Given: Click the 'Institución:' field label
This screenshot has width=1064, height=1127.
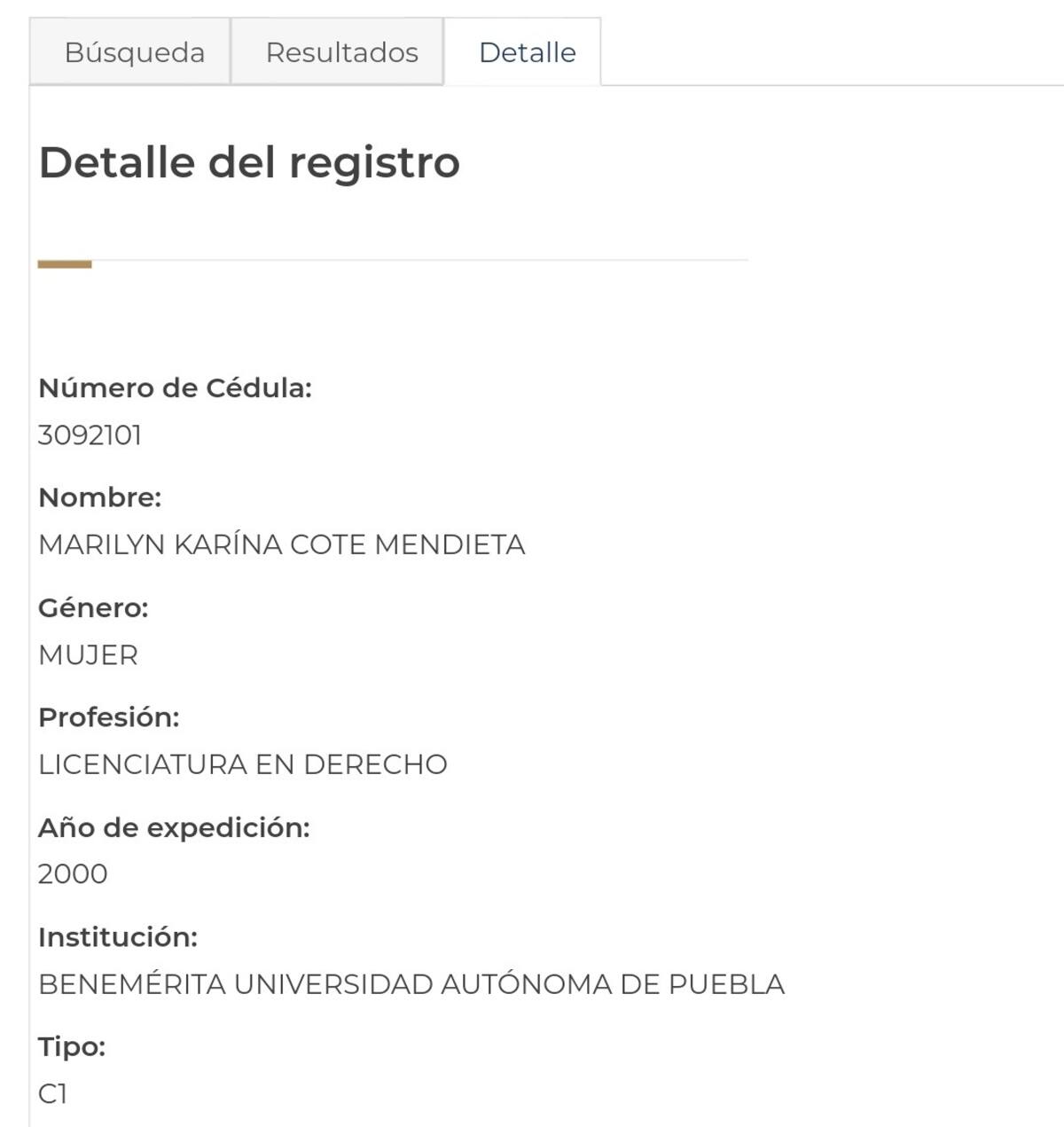Looking at the screenshot, I should (117, 937).
